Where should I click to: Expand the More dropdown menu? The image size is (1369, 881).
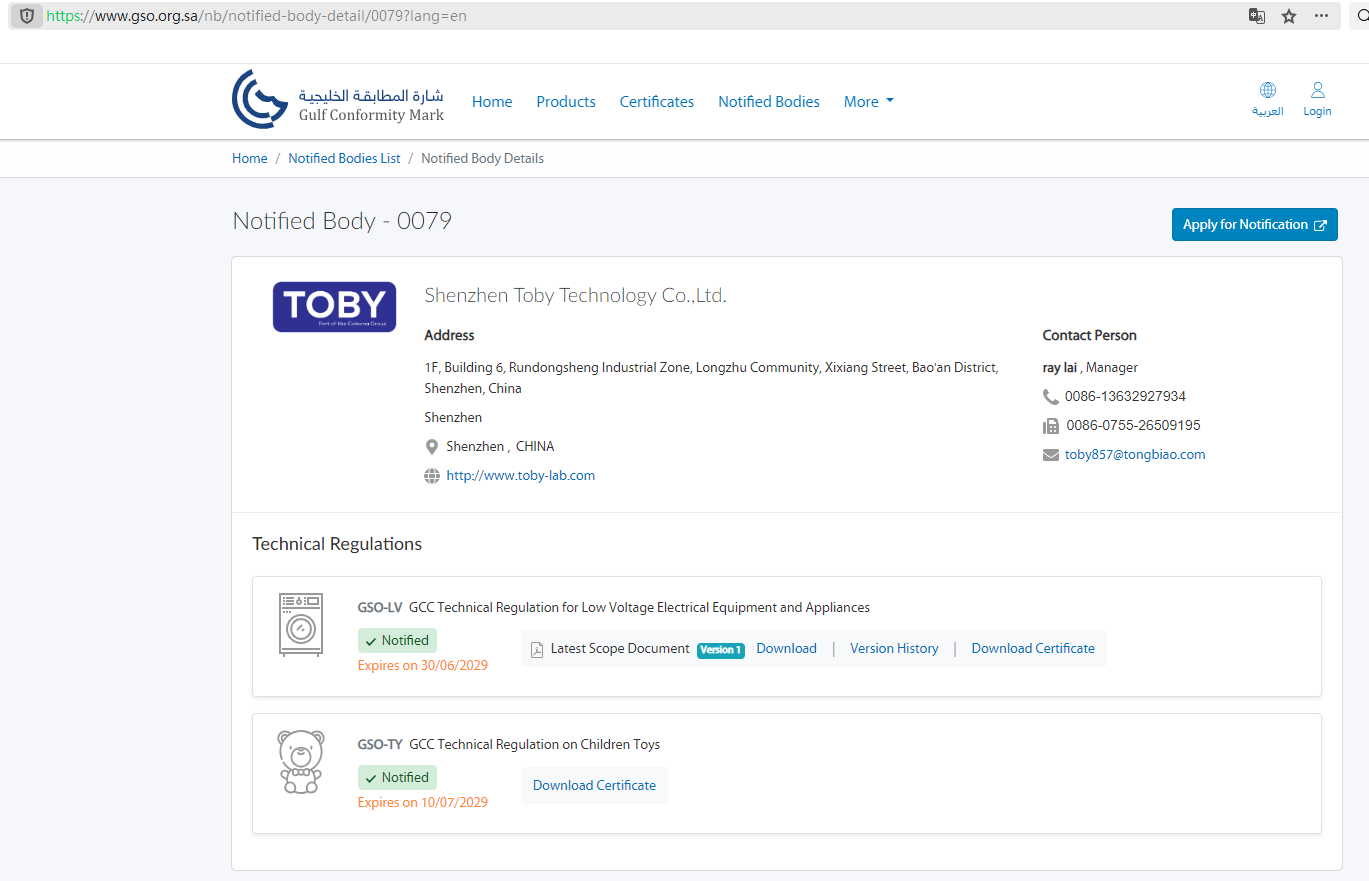pos(868,102)
